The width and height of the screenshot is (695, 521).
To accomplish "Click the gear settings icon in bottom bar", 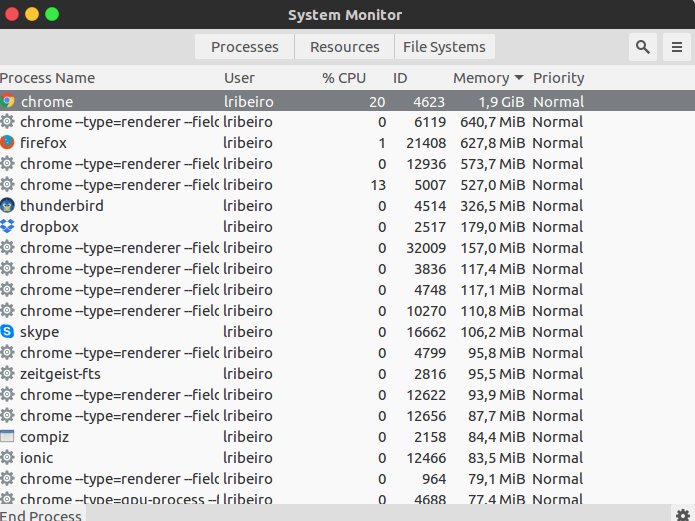I will click(x=683, y=514).
